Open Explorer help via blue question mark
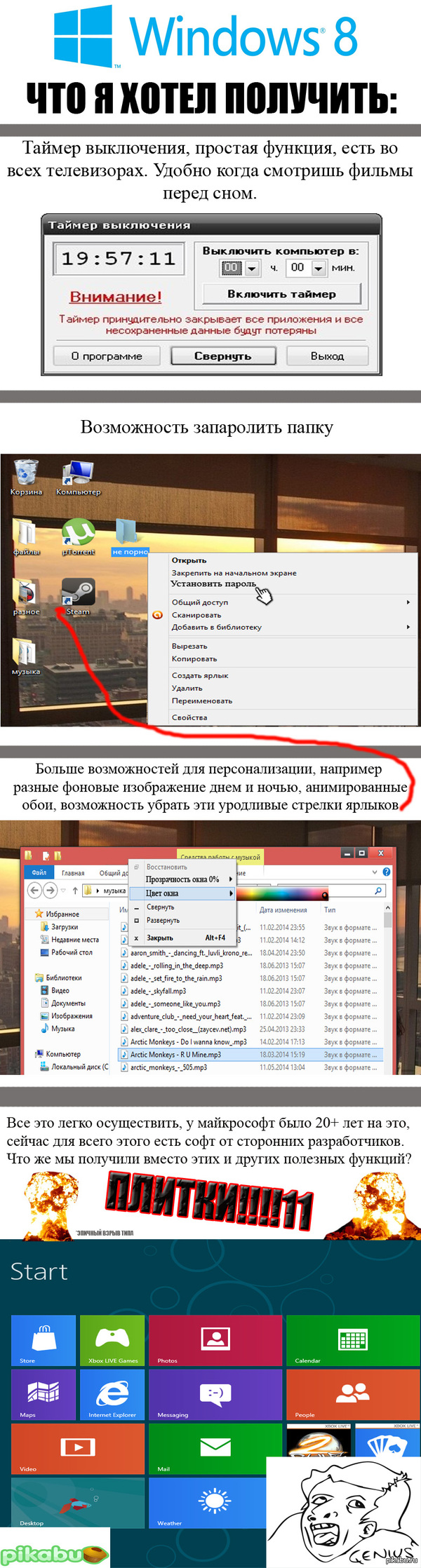The image size is (421, 1568). 387,872
